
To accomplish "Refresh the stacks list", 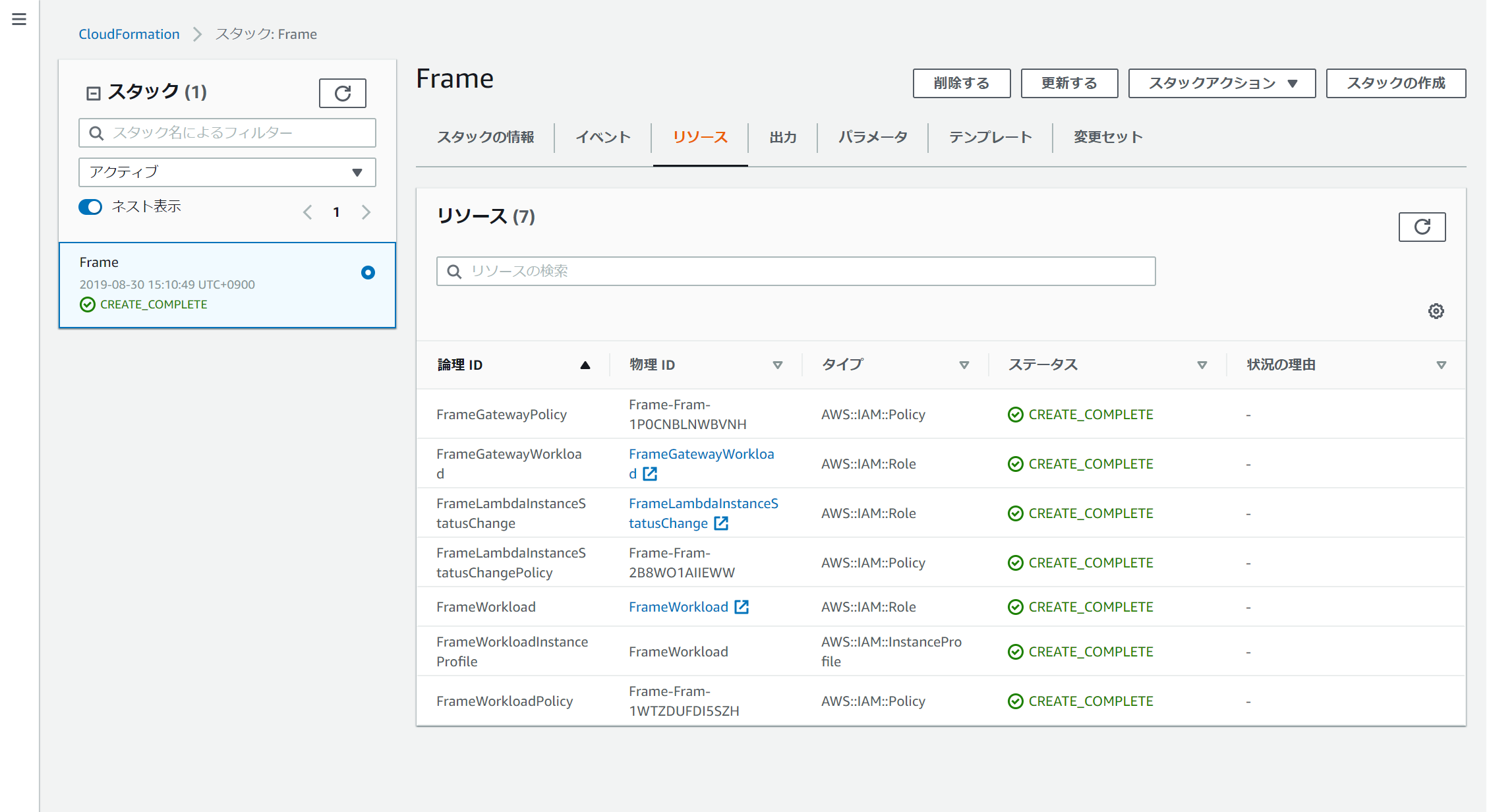I will (342, 93).
